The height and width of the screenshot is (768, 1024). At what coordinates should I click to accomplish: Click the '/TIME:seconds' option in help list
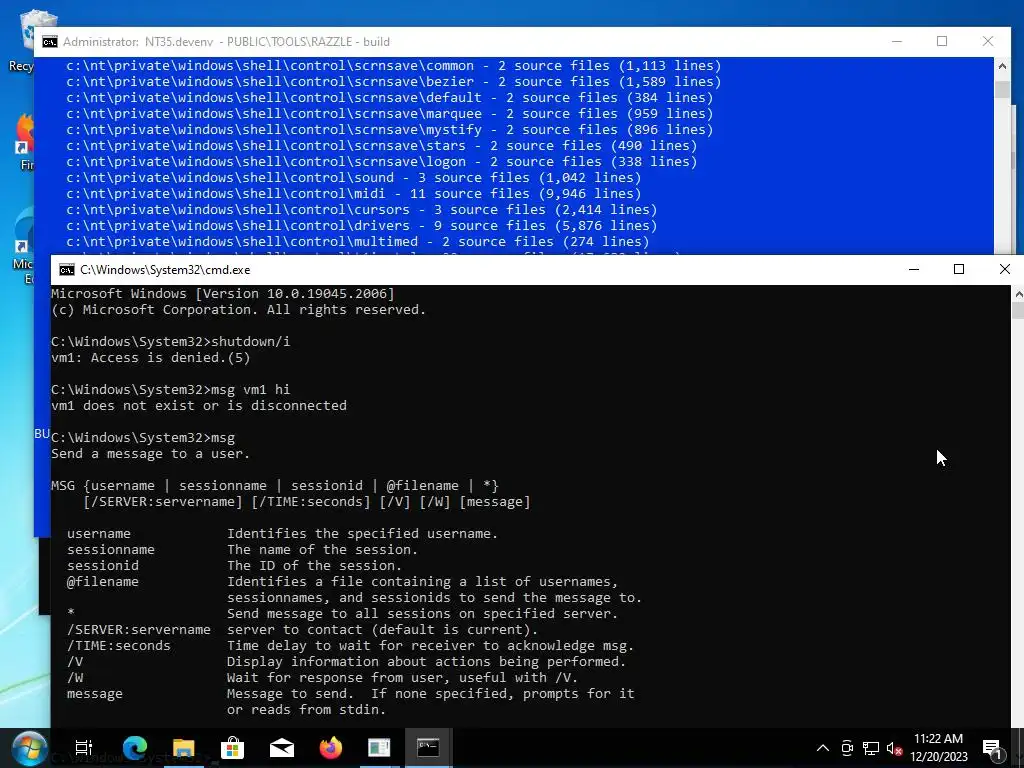[119, 646]
